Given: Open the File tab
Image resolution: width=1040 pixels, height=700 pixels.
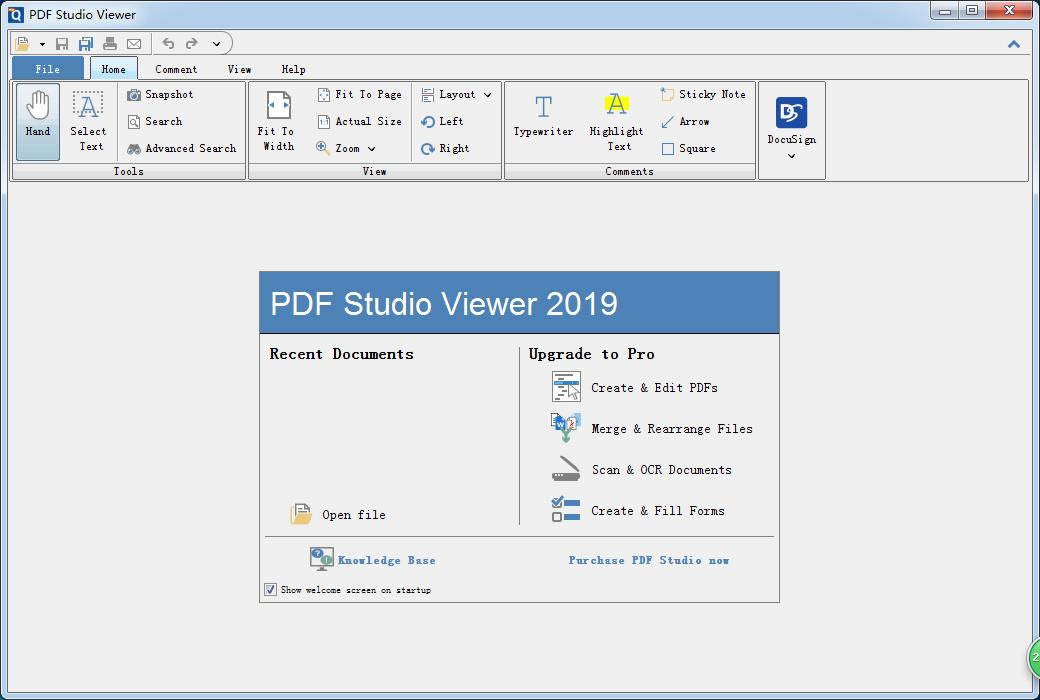Looking at the screenshot, I should tap(48, 69).
